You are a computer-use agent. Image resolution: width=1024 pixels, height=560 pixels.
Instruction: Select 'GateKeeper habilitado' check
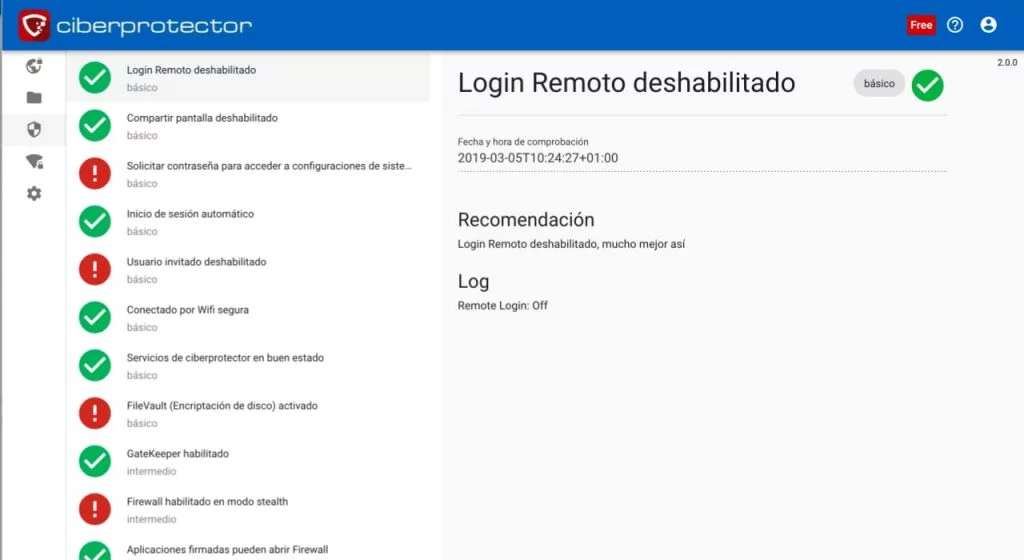(177, 454)
